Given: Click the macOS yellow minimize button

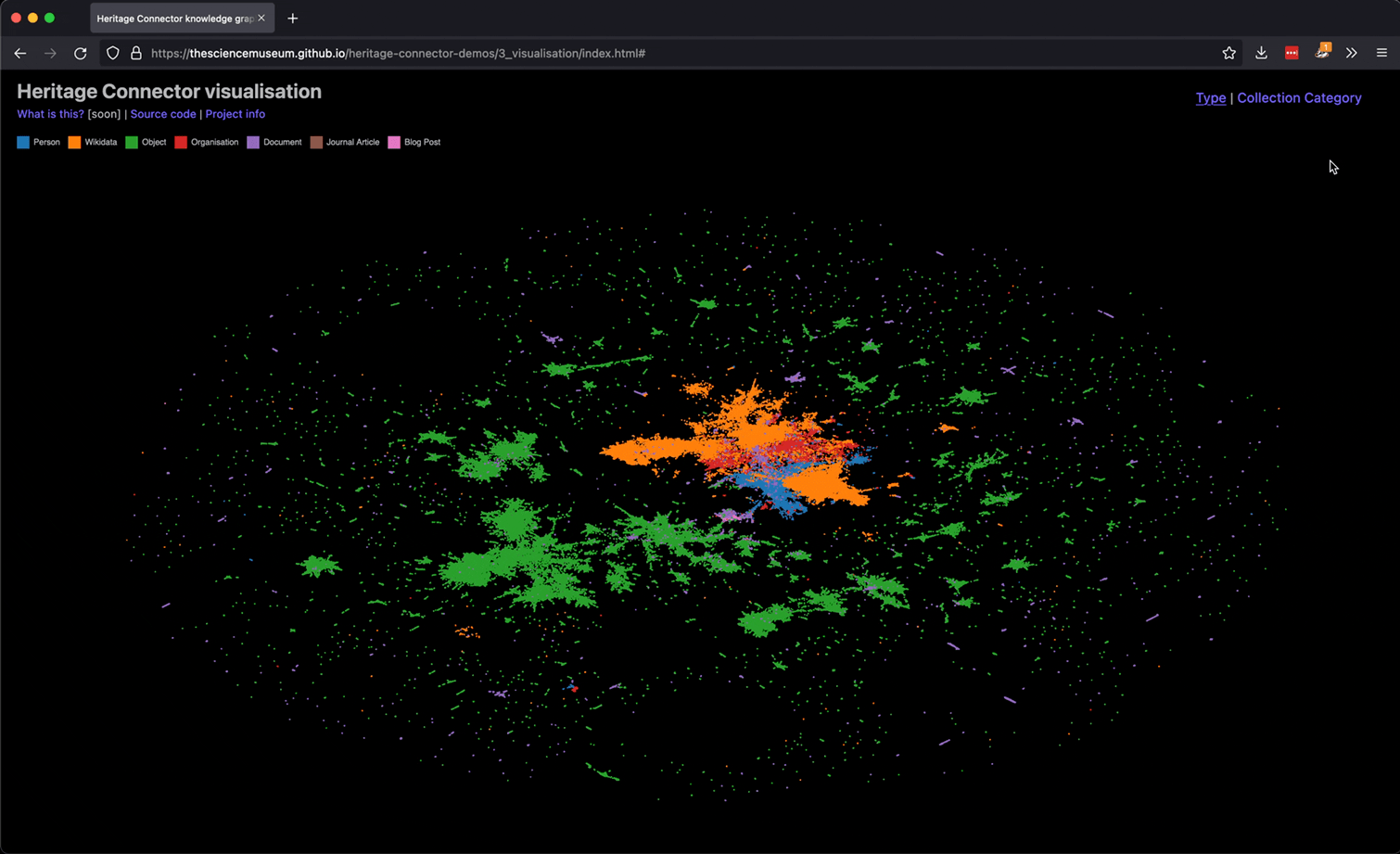Looking at the screenshot, I should coord(32,18).
